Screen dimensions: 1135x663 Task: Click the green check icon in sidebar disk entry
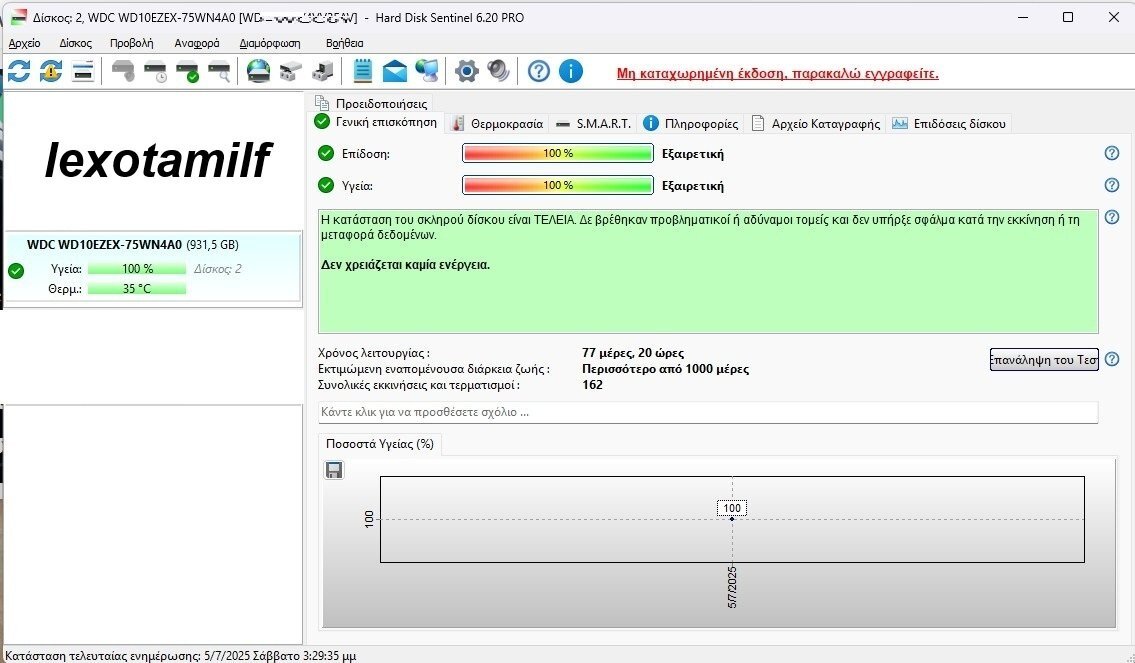point(16,271)
